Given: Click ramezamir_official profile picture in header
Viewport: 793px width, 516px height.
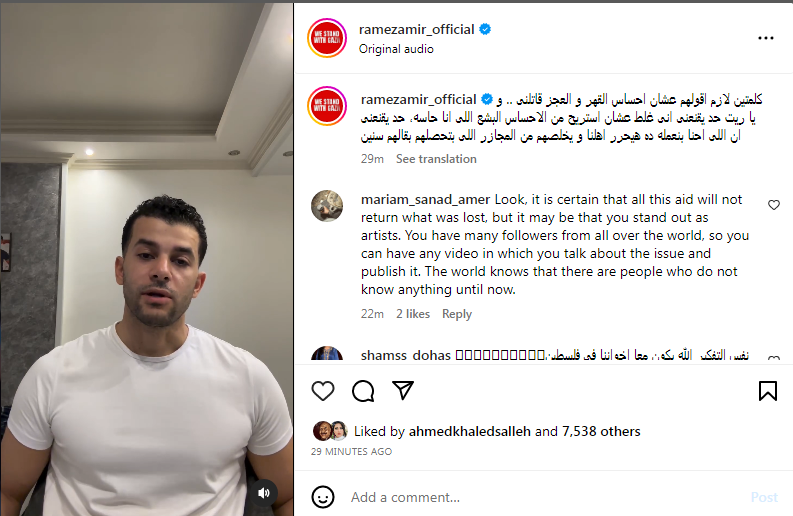Looking at the screenshot, I should coord(327,38).
